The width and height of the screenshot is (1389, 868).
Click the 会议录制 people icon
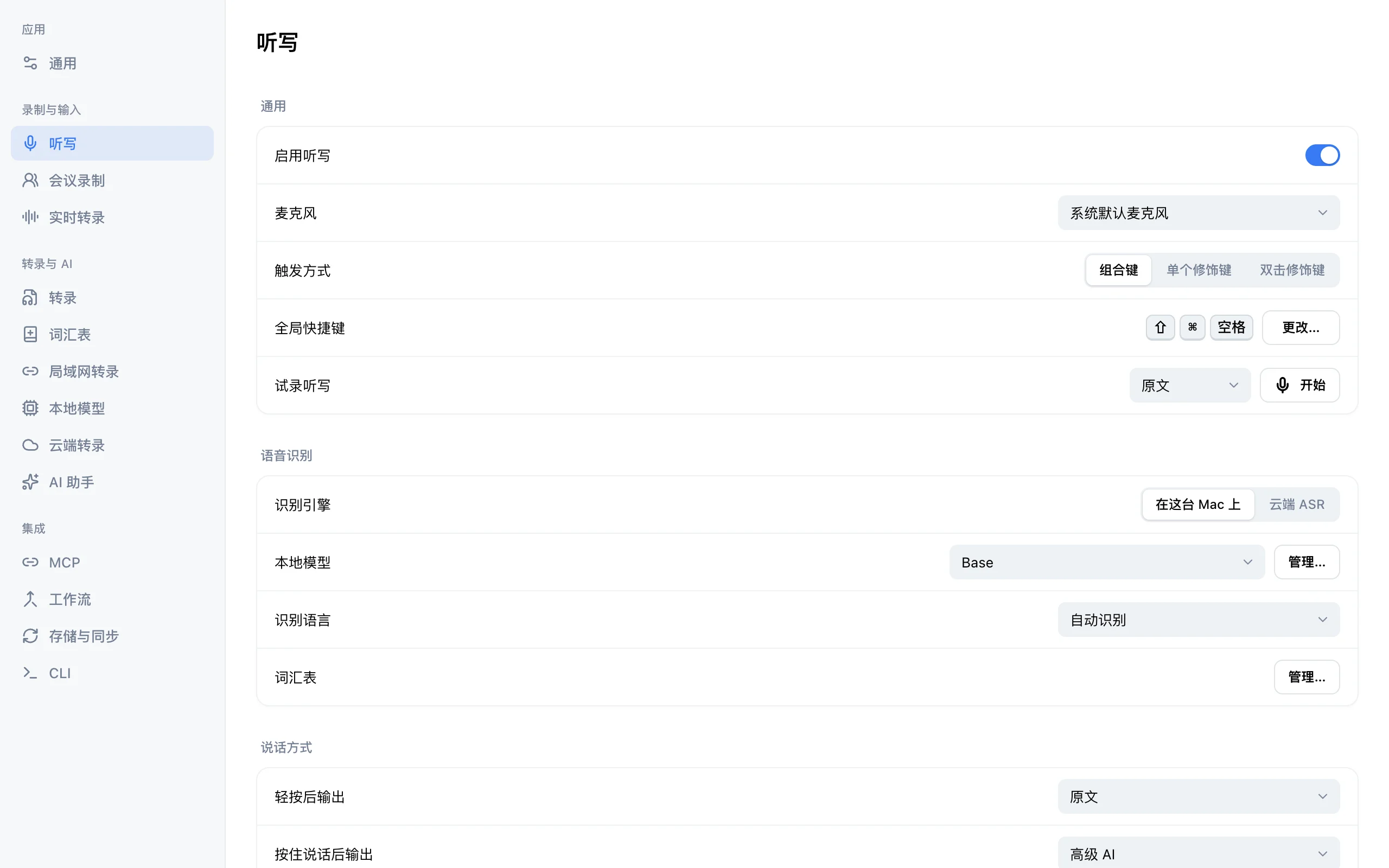30,180
